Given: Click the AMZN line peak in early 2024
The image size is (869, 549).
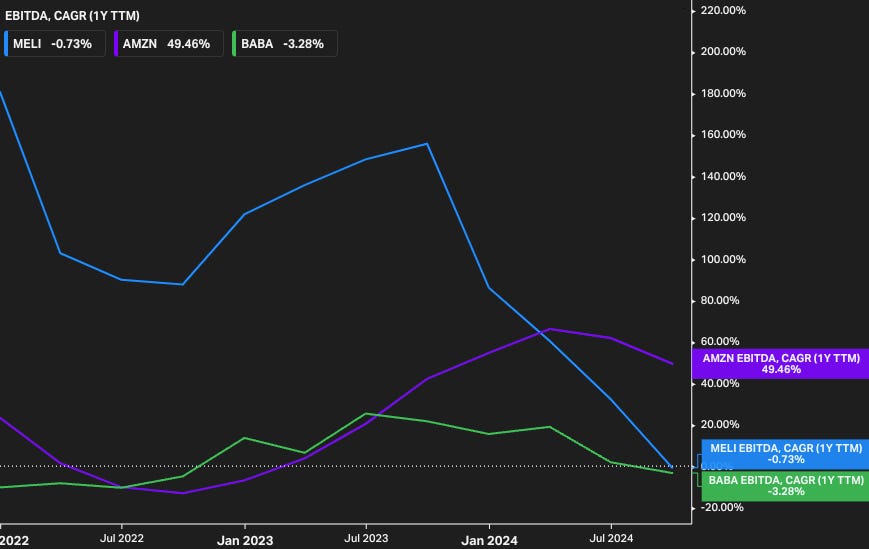Looking at the screenshot, I should click(x=549, y=329).
